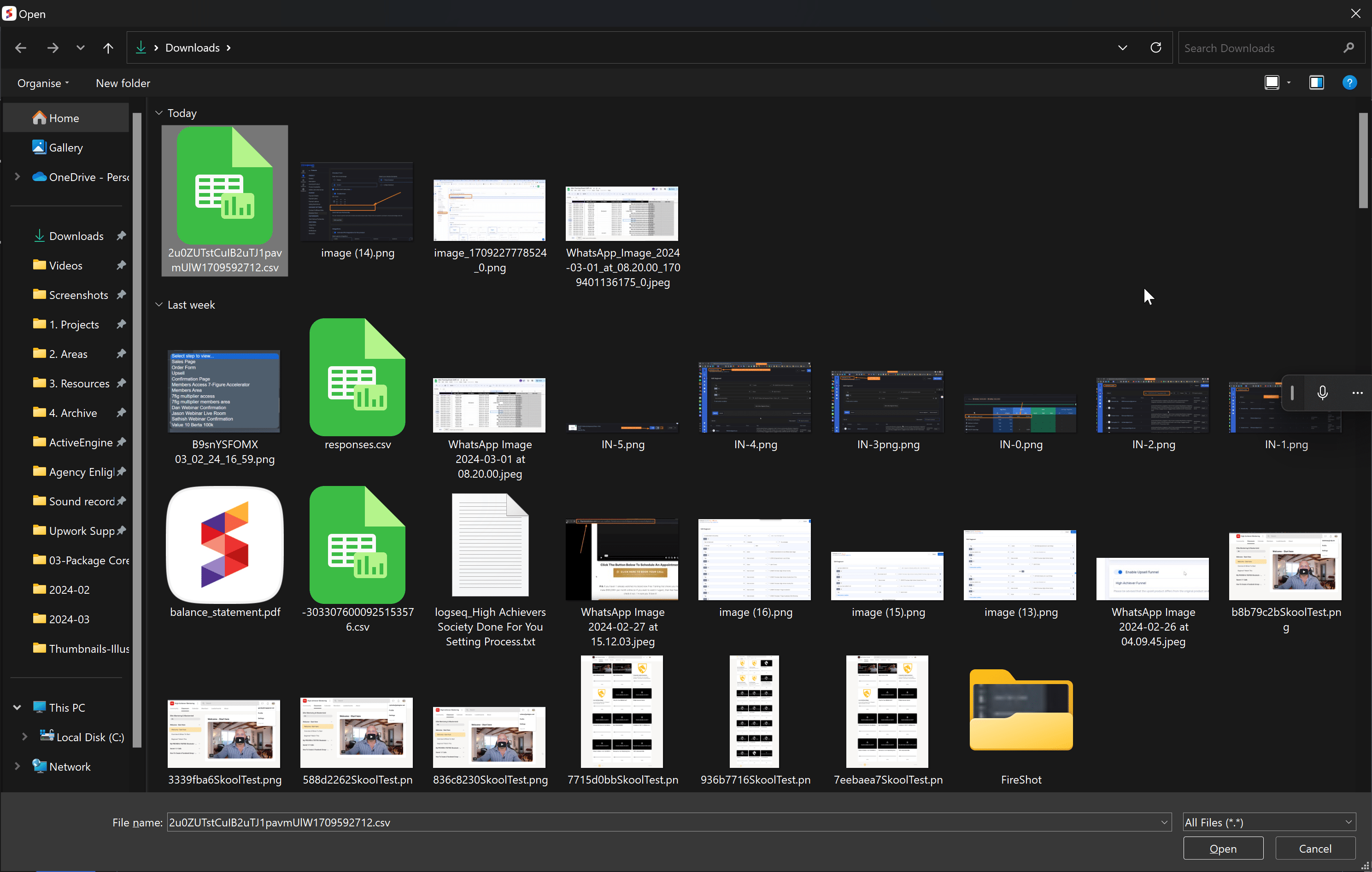Click the change view layout icon
This screenshot has height=872, width=1372.
[1272, 82]
